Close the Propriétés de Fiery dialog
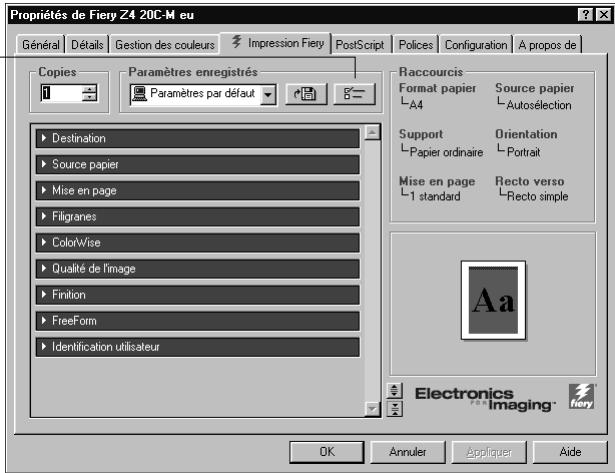The image size is (615, 473). click(x=603, y=15)
